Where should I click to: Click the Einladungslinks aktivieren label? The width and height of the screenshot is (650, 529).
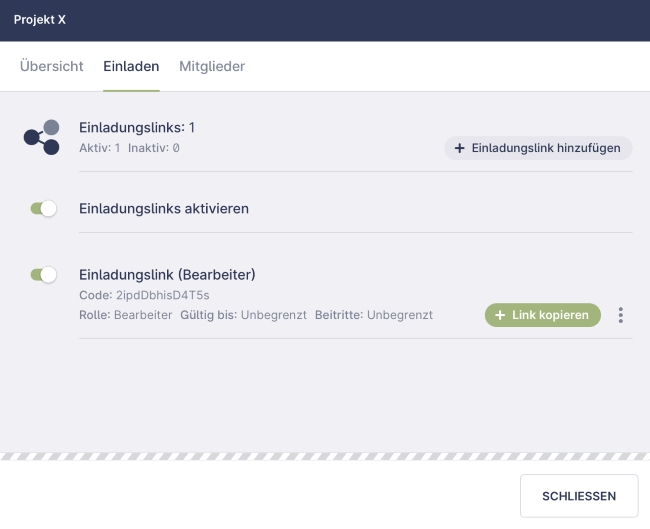(x=164, y=209)
